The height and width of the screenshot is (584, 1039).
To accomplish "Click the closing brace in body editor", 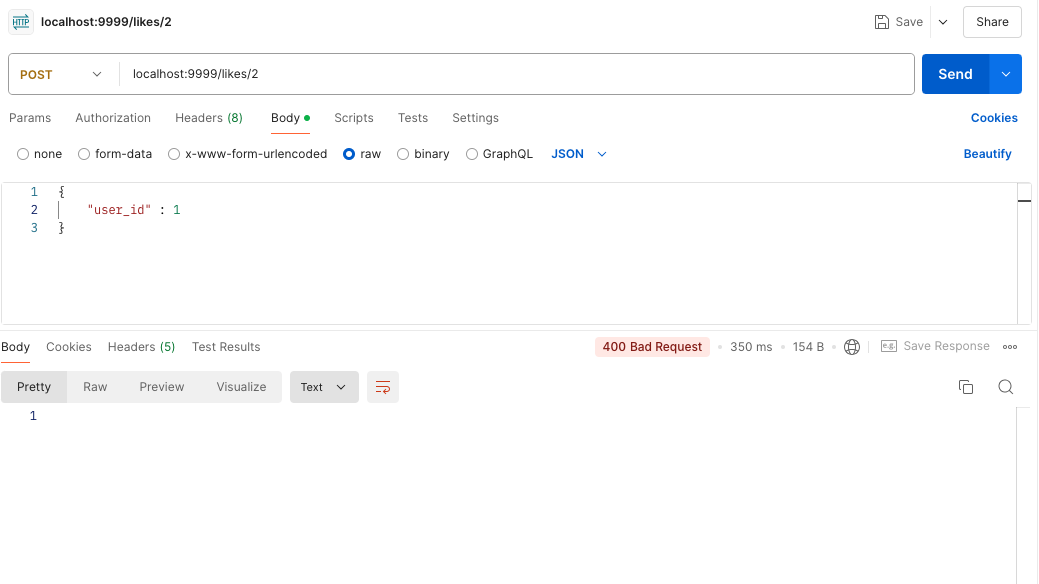I will (x=62, y=228).
